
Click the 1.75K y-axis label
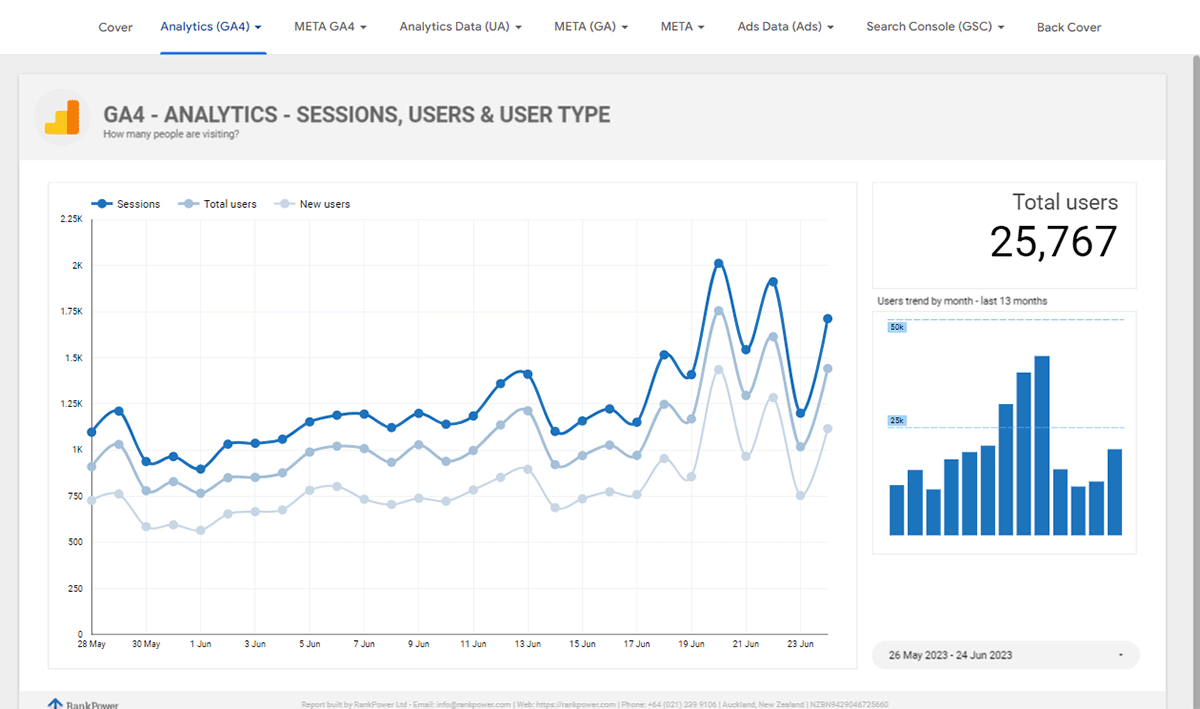(x=72, y=312)
